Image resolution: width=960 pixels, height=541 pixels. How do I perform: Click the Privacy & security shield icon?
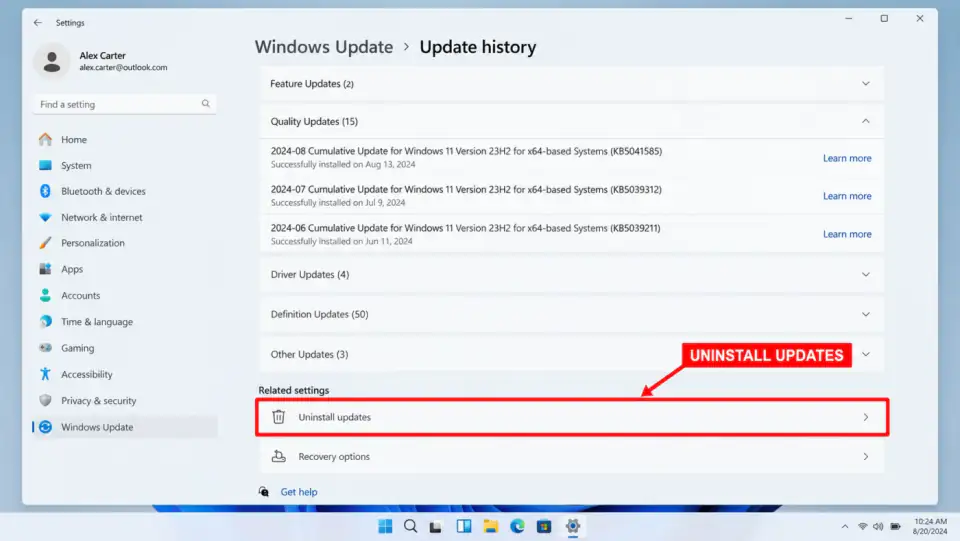tap(45, 400)
